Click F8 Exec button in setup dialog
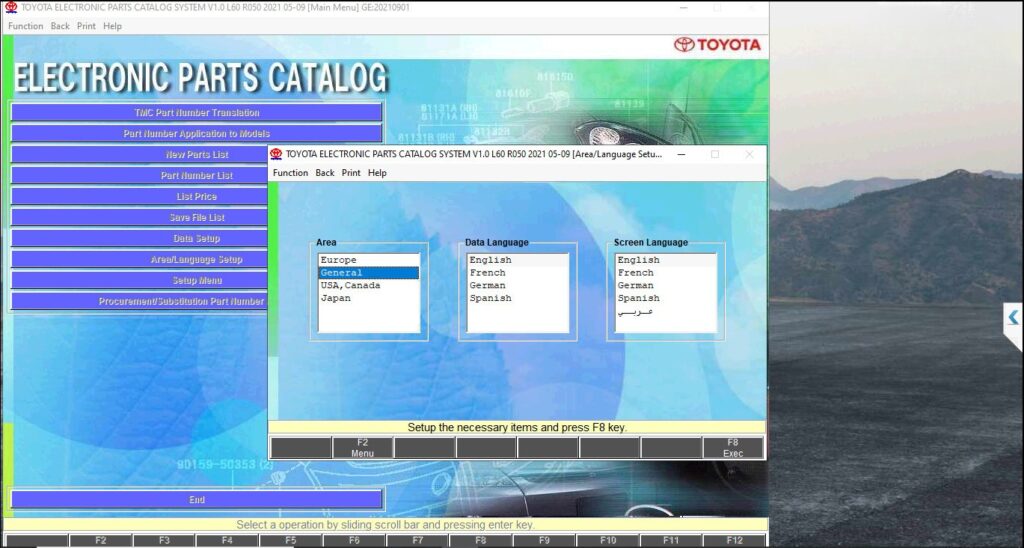 pos(733,448)
